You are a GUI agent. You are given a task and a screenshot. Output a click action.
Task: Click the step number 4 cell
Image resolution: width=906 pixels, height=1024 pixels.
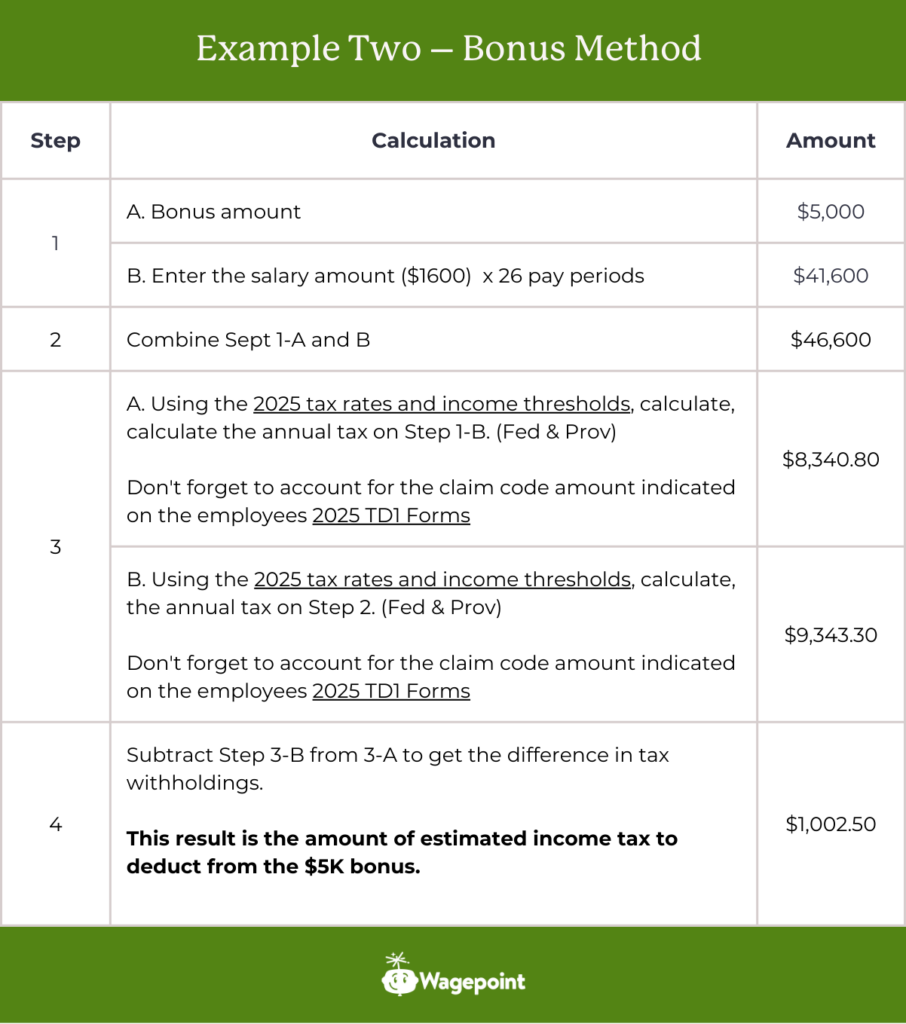(55, 825)
